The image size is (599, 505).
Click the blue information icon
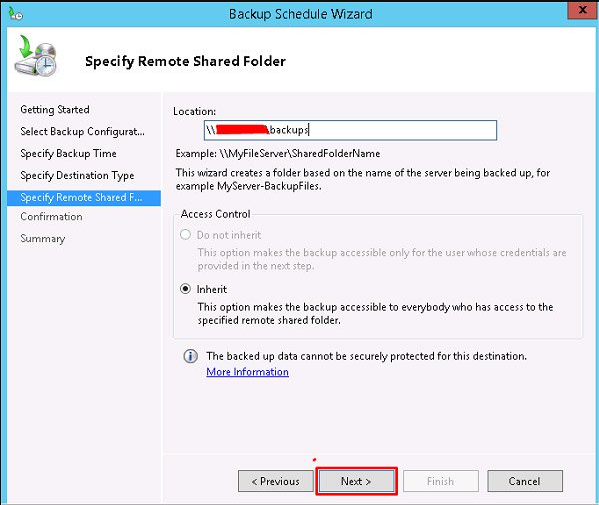(x=191, y=356)
